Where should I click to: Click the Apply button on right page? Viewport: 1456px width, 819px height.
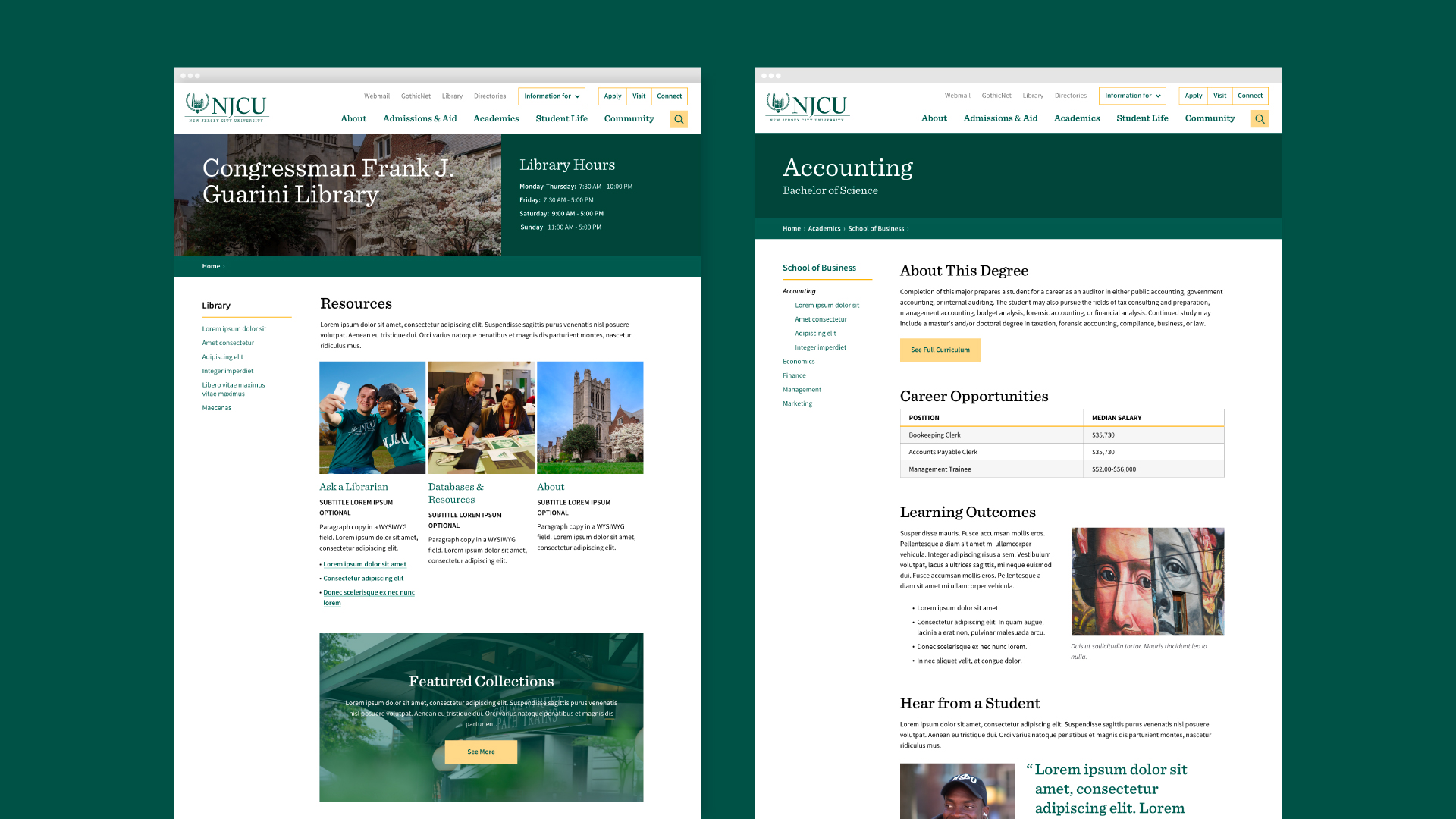tap(1193, 95)
